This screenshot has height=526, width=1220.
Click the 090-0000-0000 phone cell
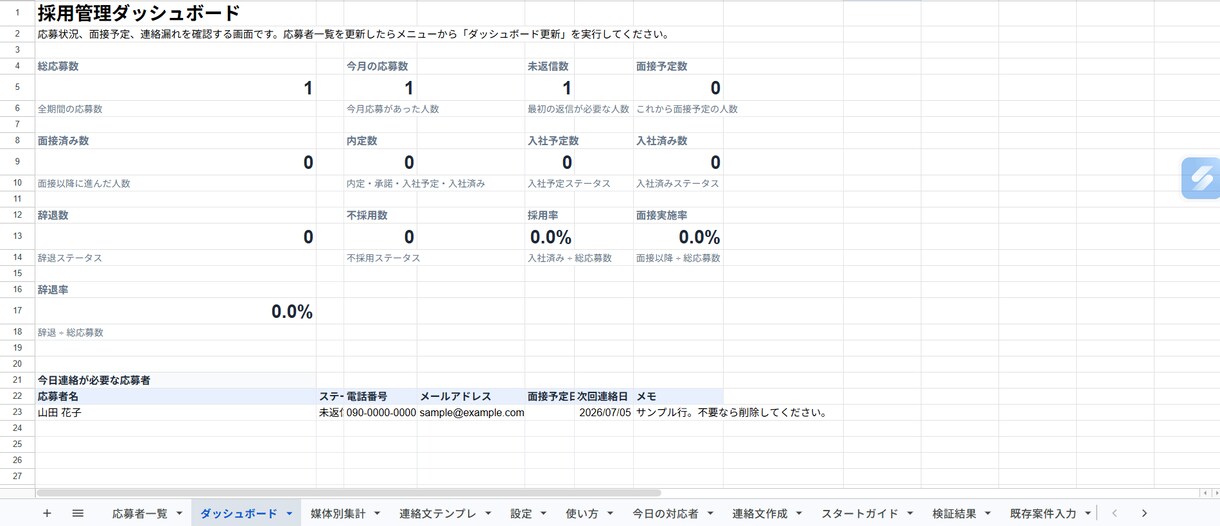click(x=380, y=412)
